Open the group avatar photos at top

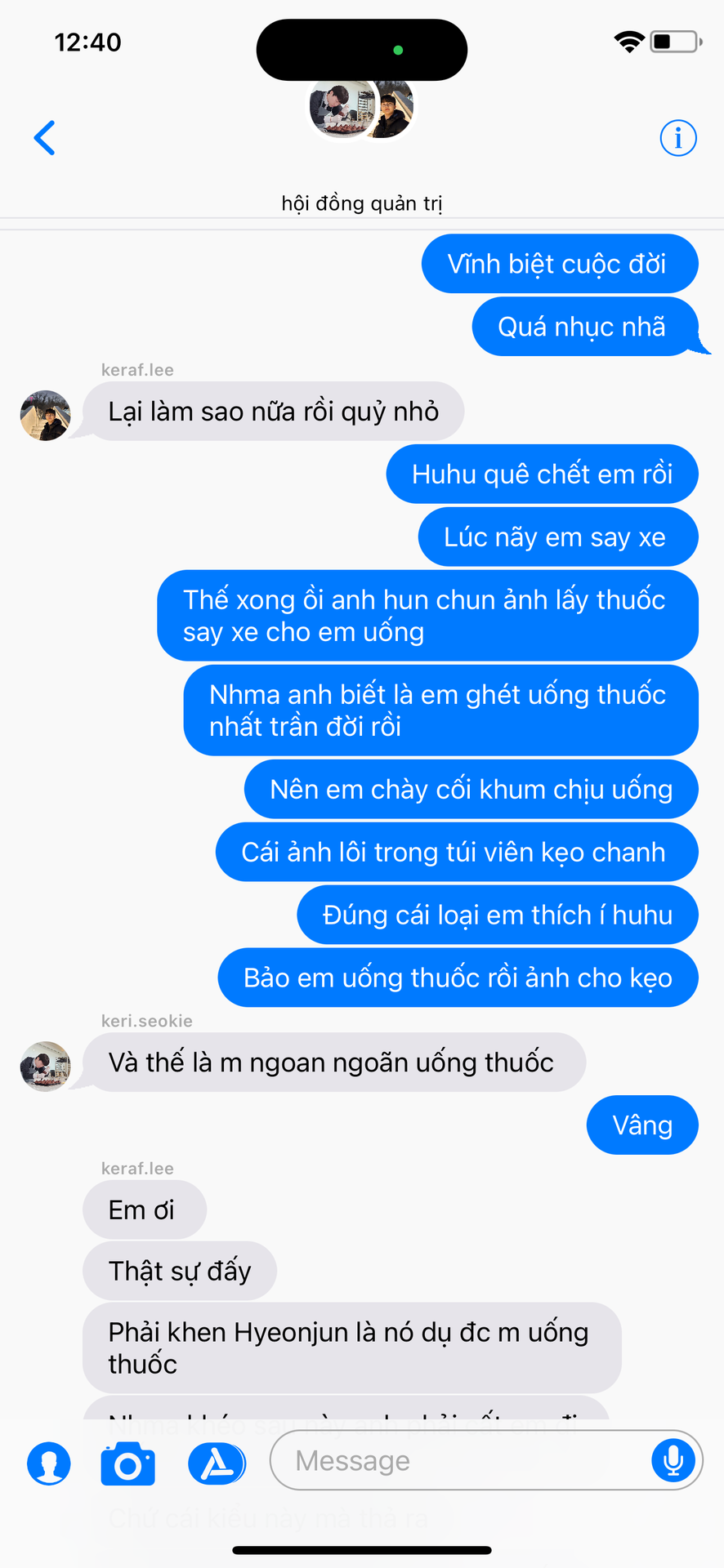pyautogui.click(x=362, y=106)
